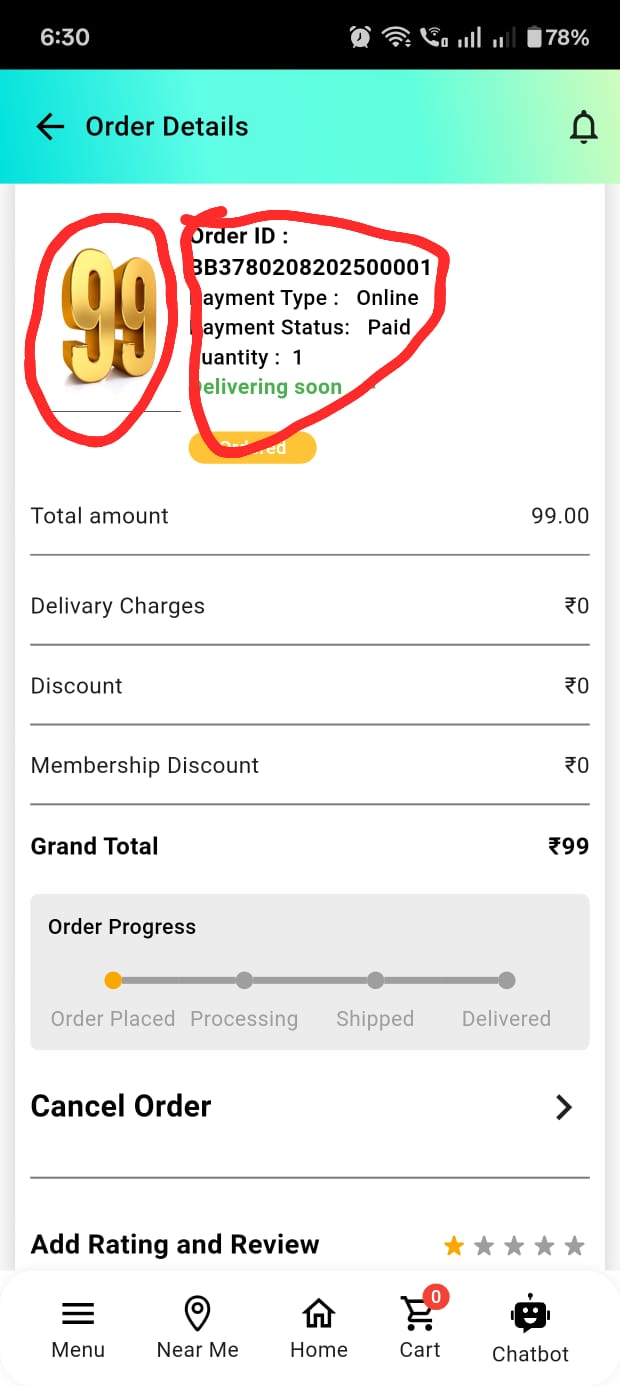Open notifications bell icon

click(x=583, y=127)
